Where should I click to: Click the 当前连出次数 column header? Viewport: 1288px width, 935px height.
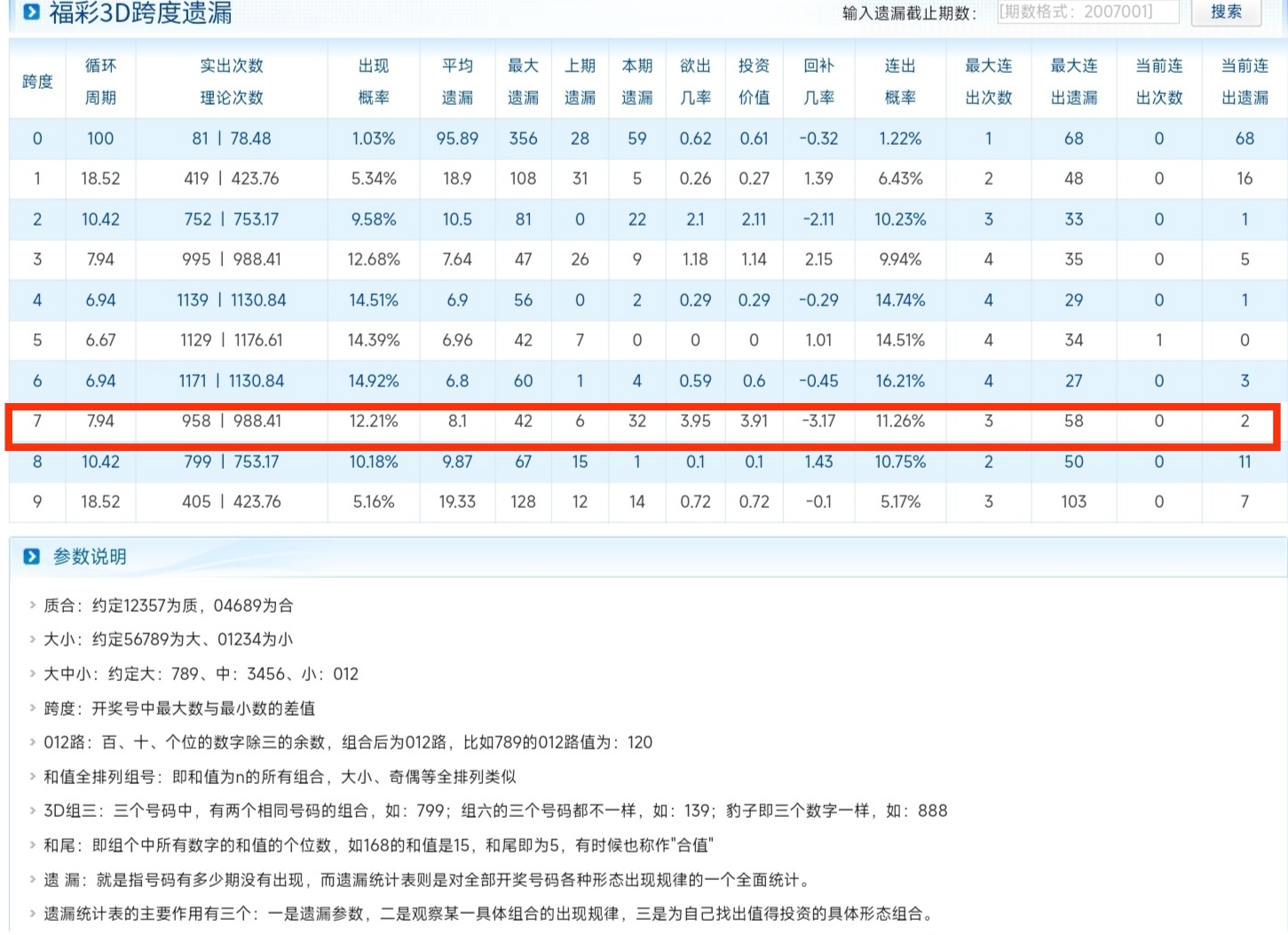coord(1159,82)
